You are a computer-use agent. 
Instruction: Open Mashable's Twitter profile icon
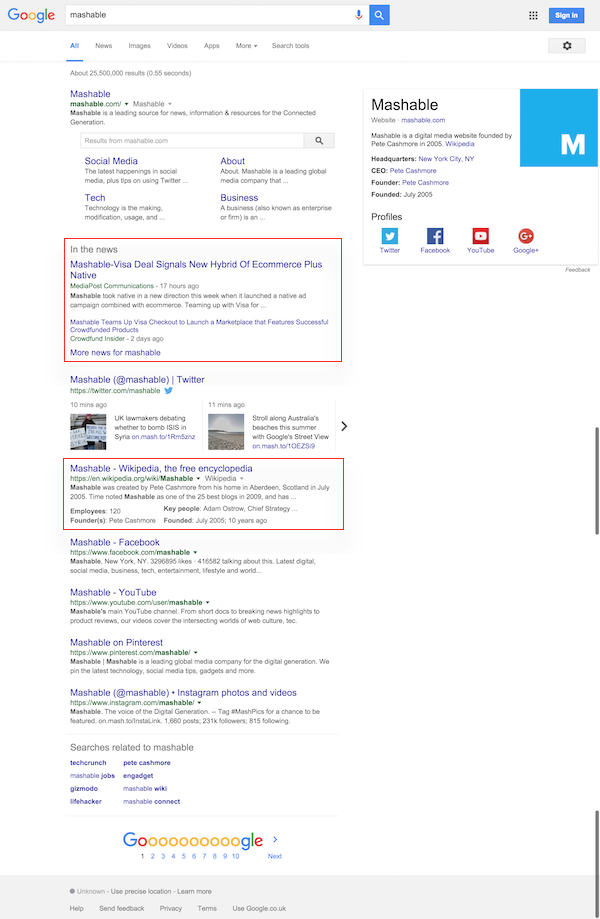coord(390,236)
